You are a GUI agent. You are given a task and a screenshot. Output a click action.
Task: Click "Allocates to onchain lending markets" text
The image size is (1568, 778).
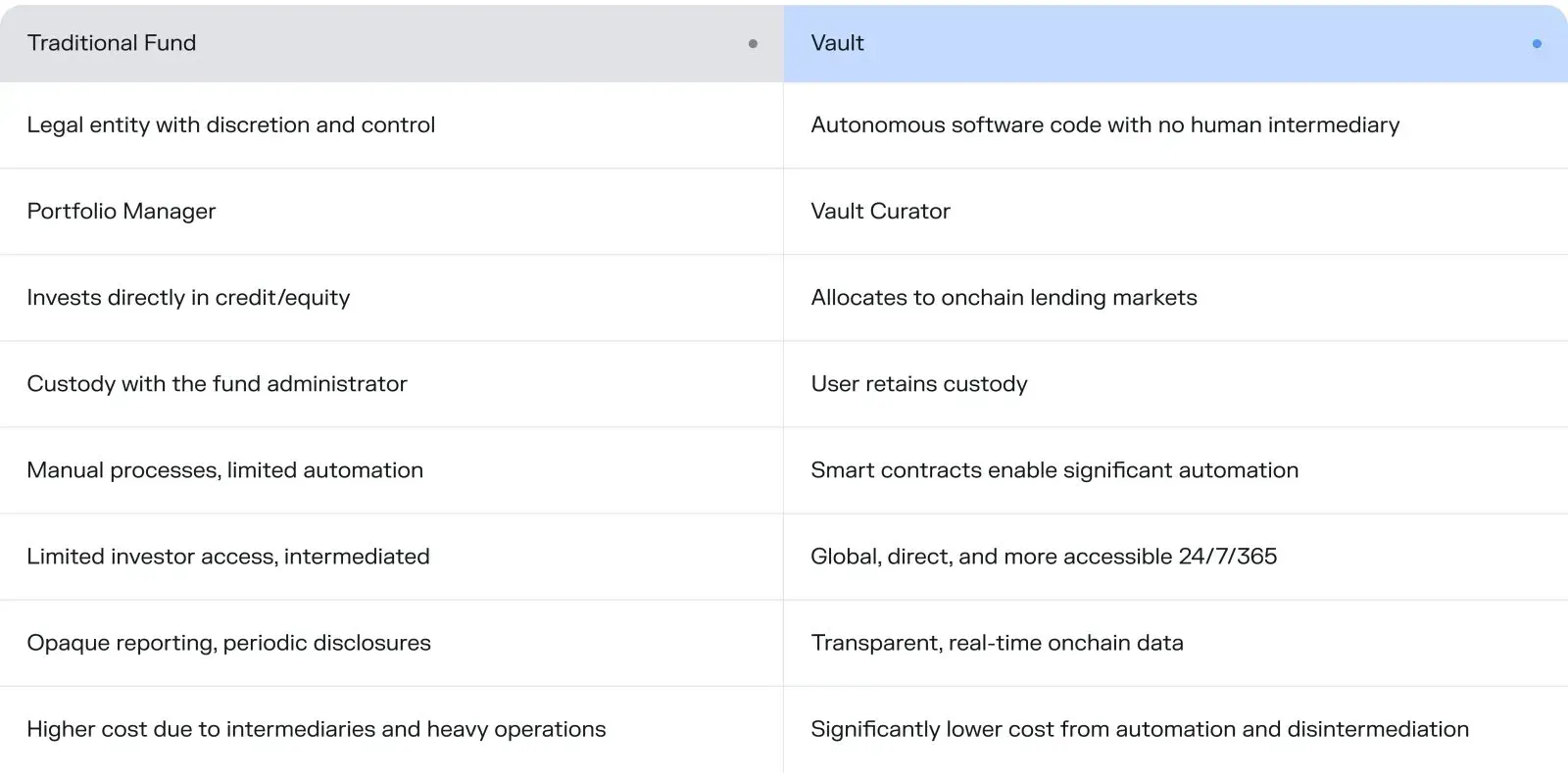pos(1004,298)
